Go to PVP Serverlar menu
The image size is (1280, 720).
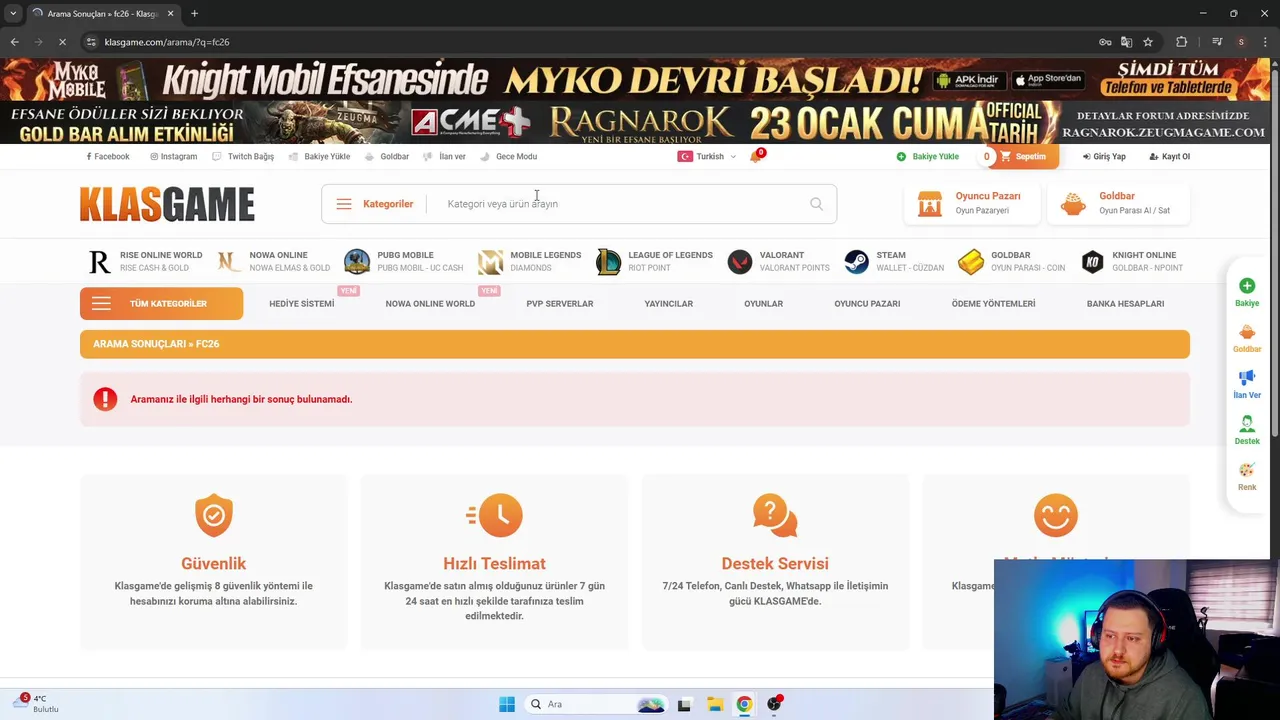coord(560,303)
